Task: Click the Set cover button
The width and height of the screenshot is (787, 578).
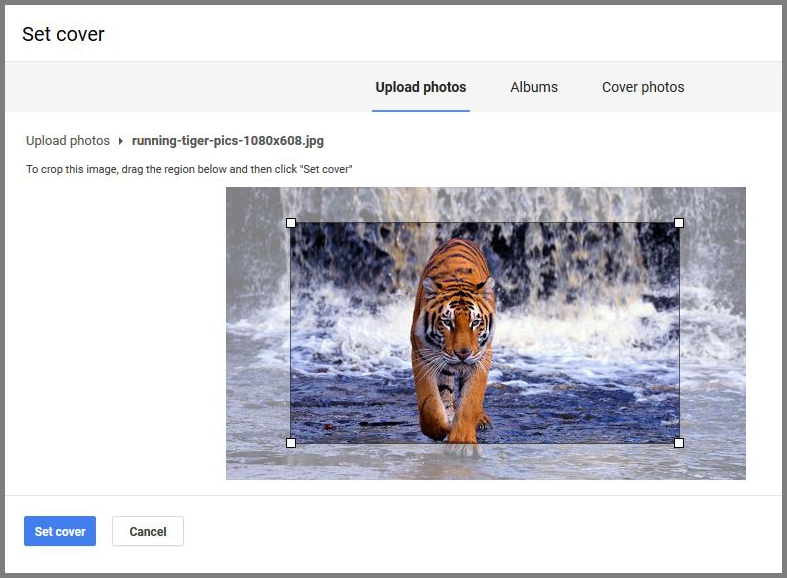Action: (60, 531)
